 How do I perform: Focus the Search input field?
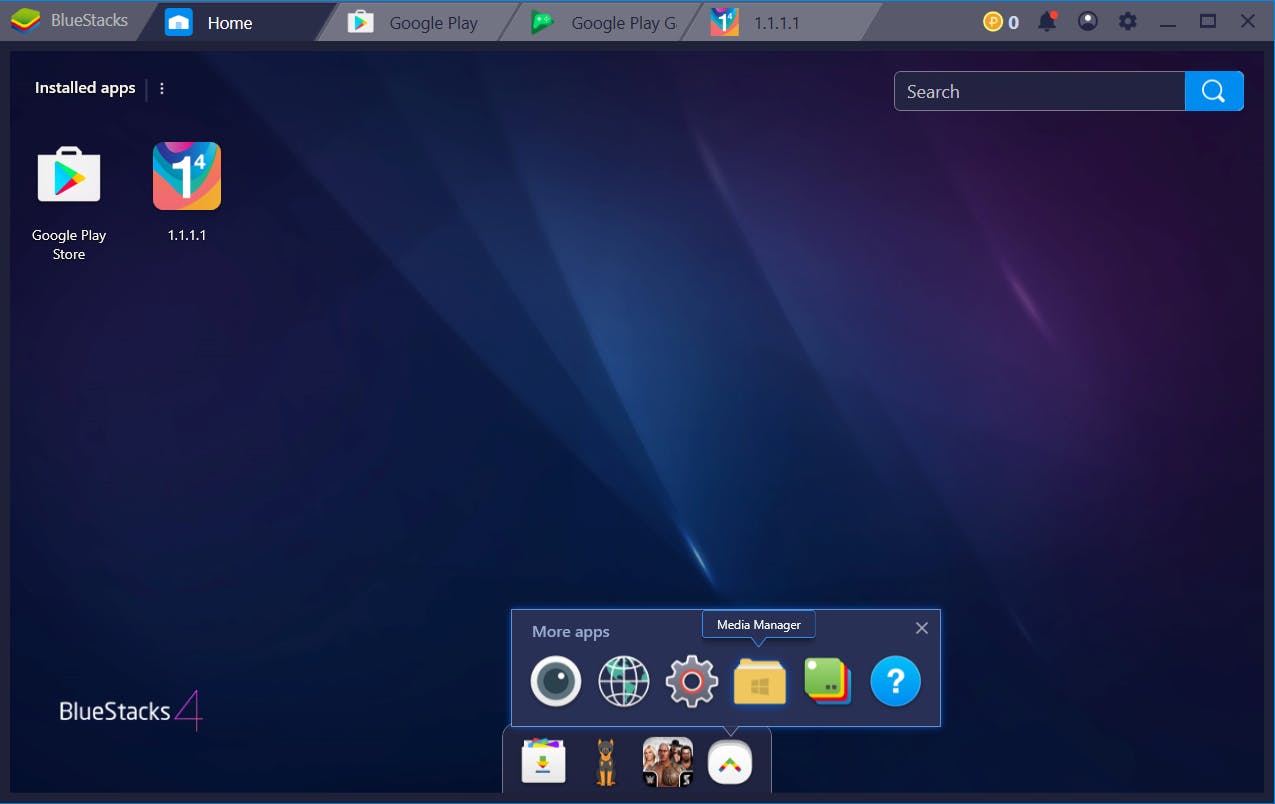(1040, 91)
